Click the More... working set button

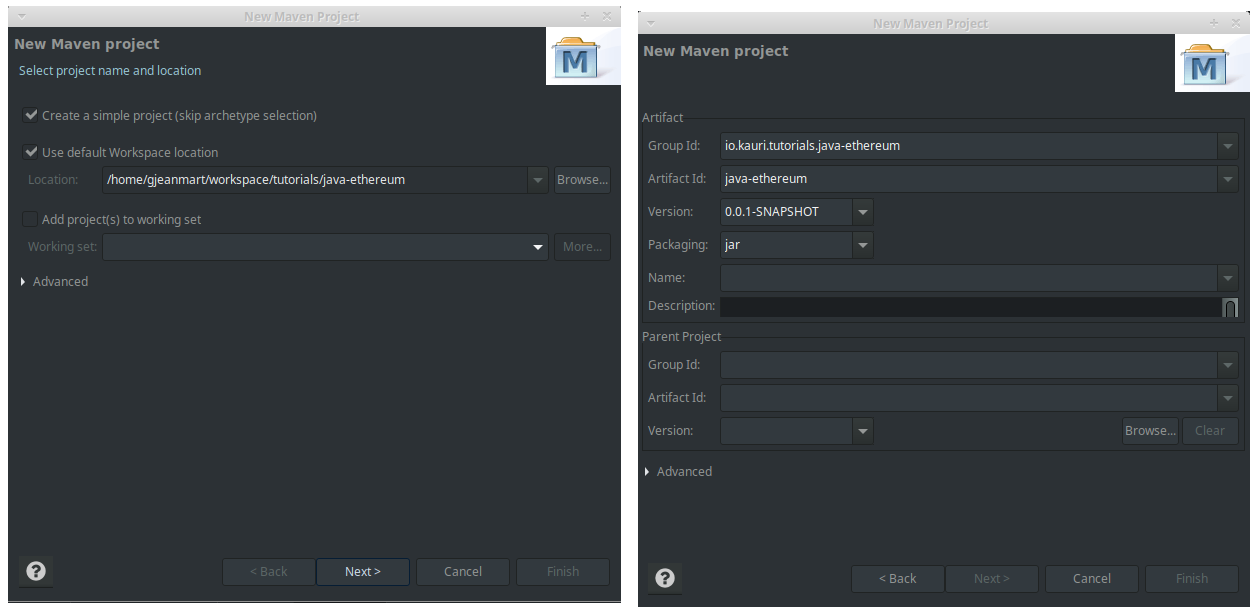(x=582, y=247)
